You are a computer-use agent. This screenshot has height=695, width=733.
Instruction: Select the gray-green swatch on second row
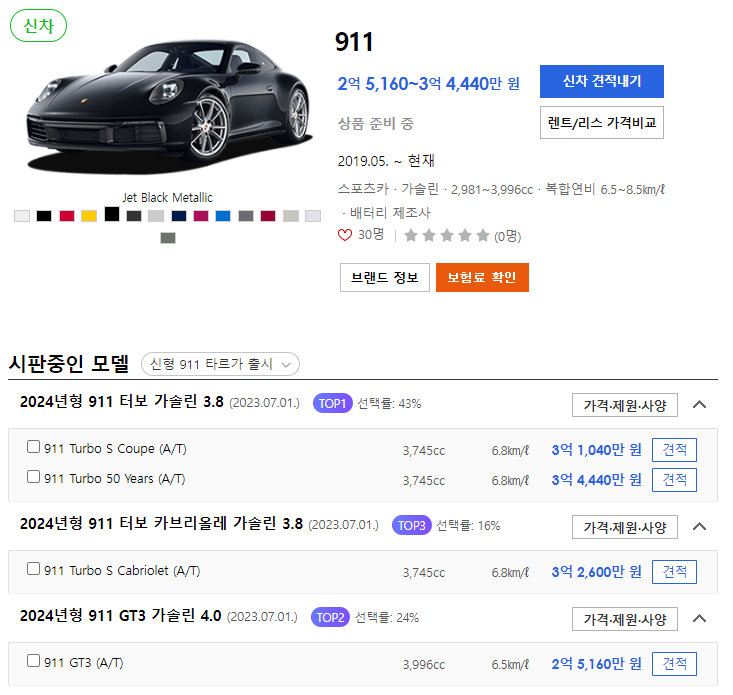168,238
